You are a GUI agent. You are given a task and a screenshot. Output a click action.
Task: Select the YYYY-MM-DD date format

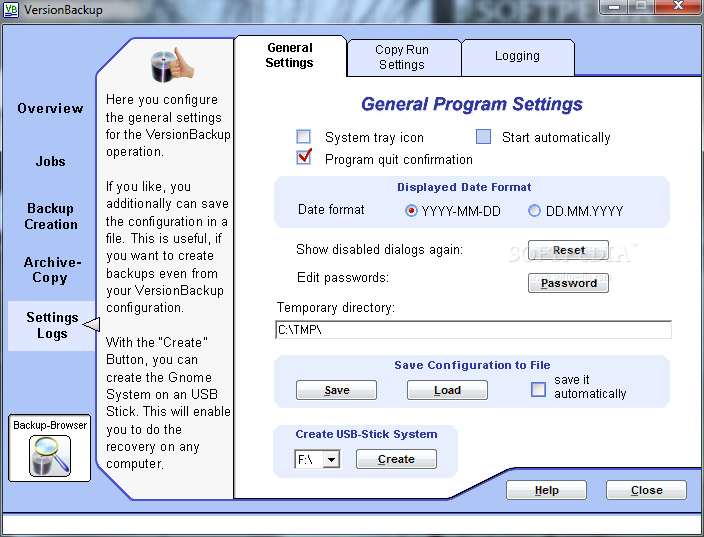click(x=411, y=211)
